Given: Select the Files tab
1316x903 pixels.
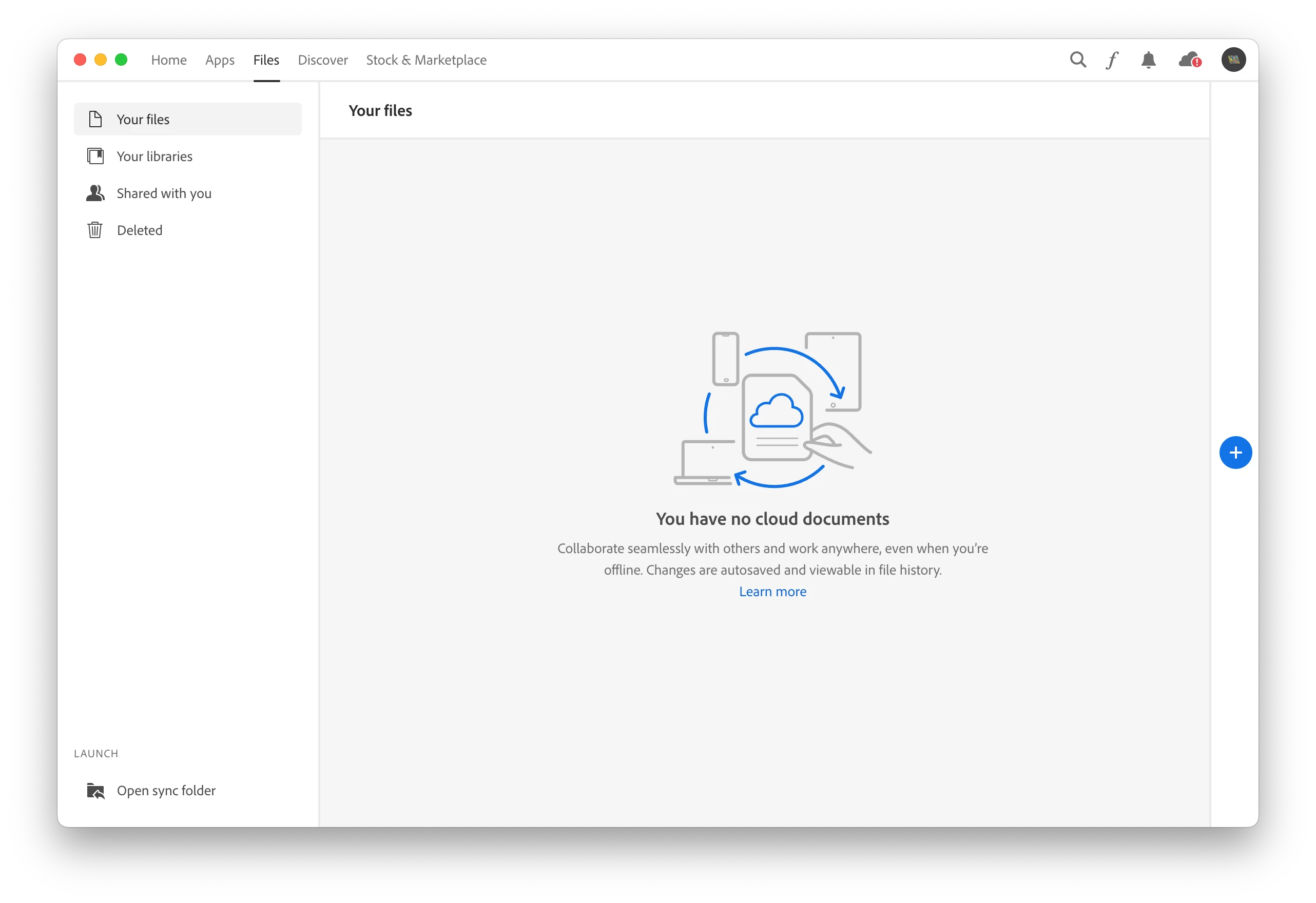Looking at the screenshot, I should click(266, 60).
